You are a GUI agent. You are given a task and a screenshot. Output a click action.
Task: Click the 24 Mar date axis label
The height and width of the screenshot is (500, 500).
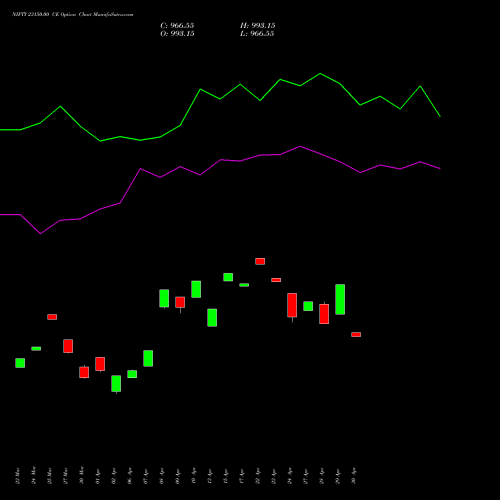(x=34, y=476)
